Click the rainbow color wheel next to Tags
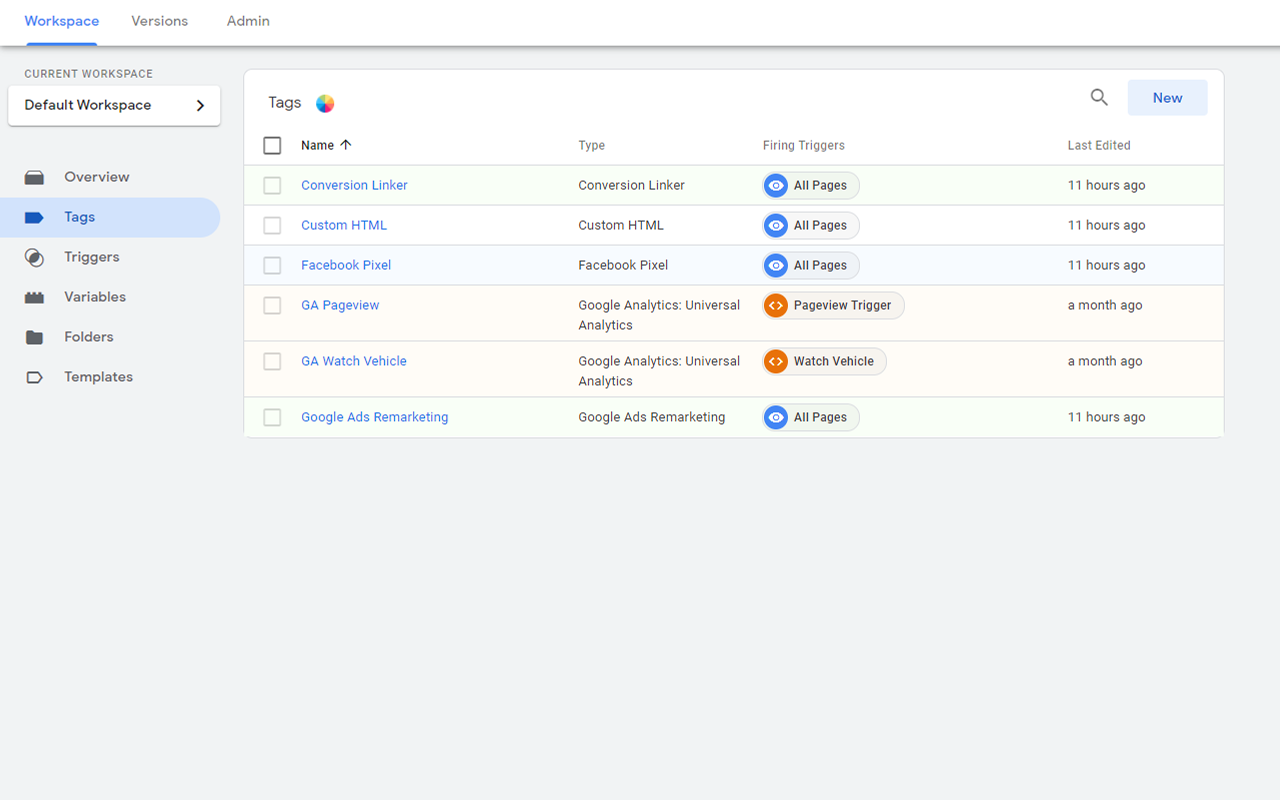The height and width of the screenshot is (800, 1280). tap(325, 103)
